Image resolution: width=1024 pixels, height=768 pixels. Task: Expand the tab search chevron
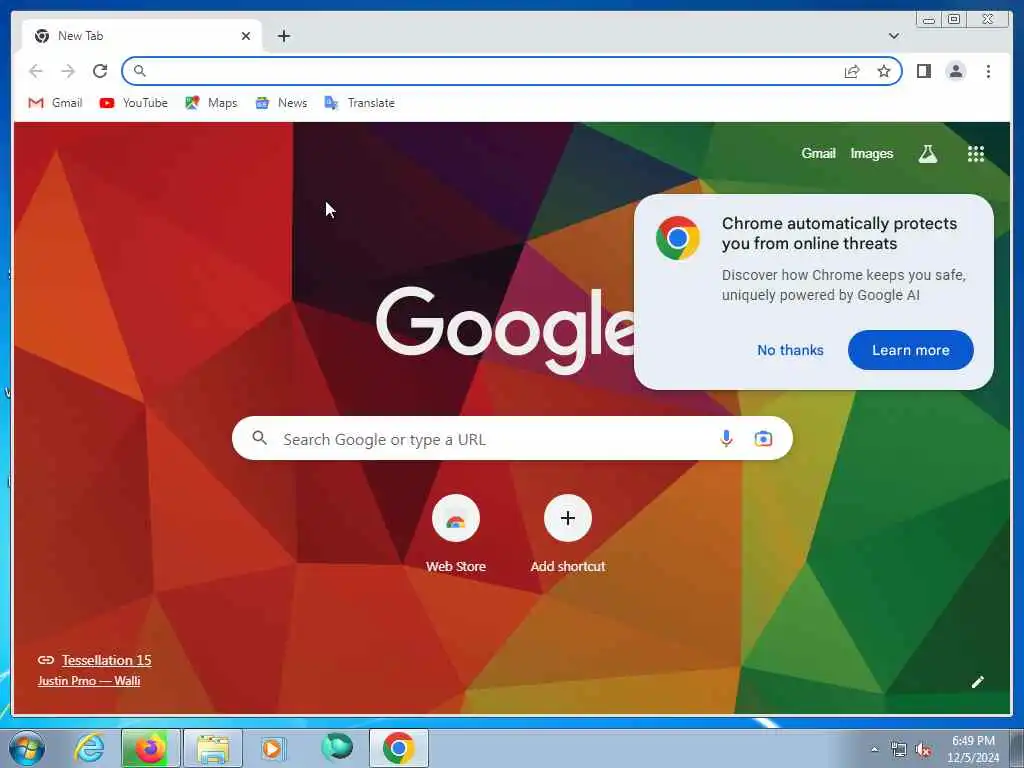tap(893, 36)
